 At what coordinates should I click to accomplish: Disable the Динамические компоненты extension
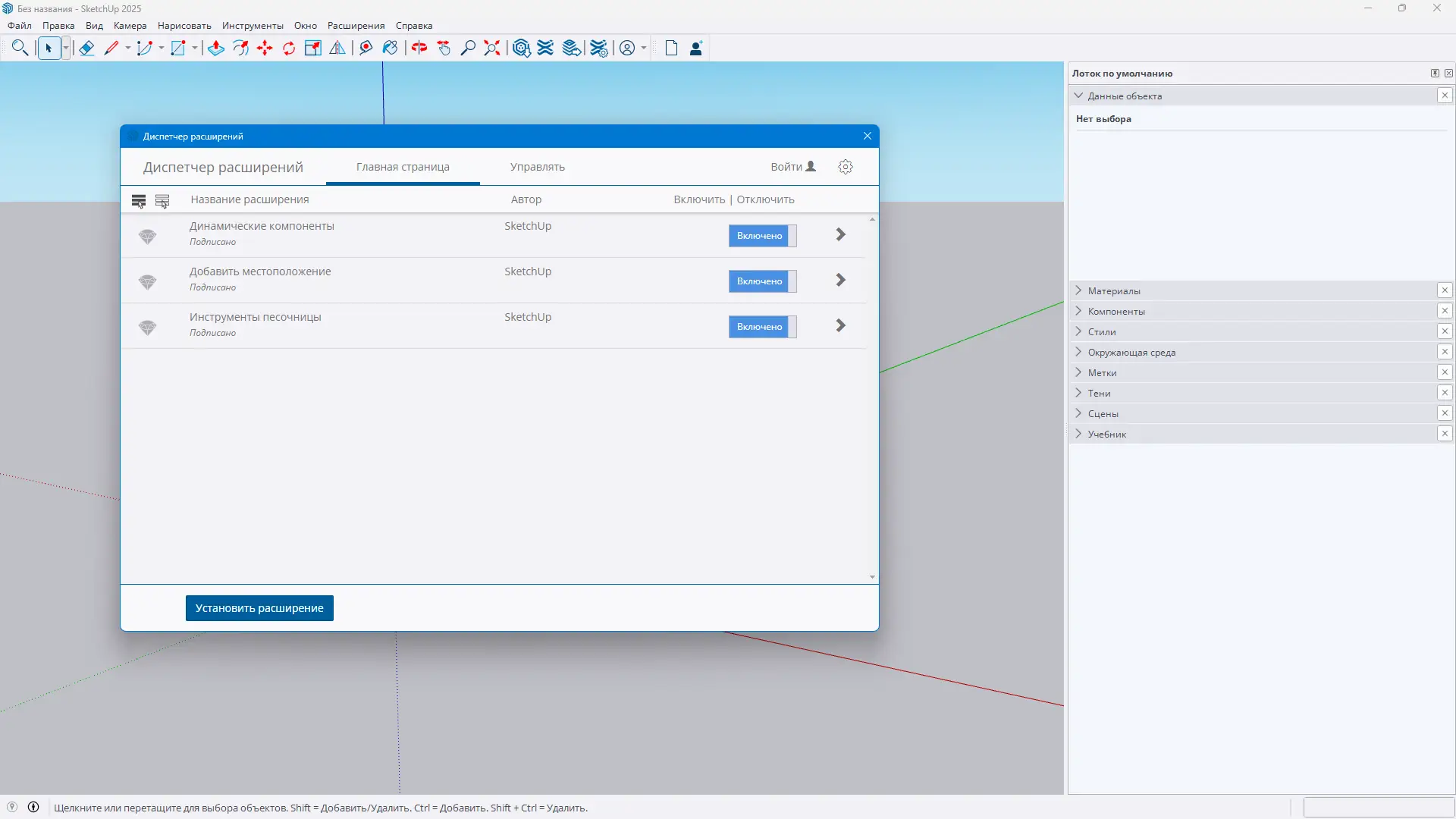click(x=762, y=236)
